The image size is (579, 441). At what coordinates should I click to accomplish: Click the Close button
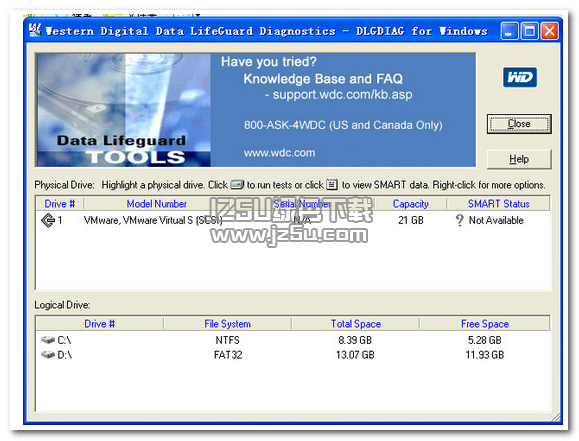point(519,124)
